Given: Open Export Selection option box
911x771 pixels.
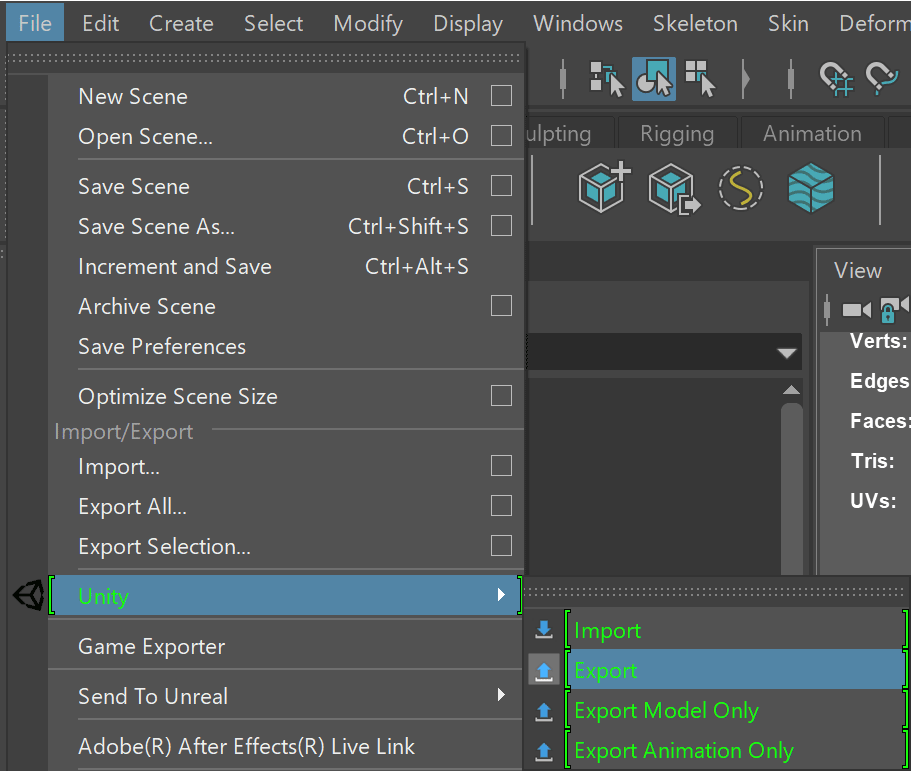Looking at the screenshot, I should 501,545.
